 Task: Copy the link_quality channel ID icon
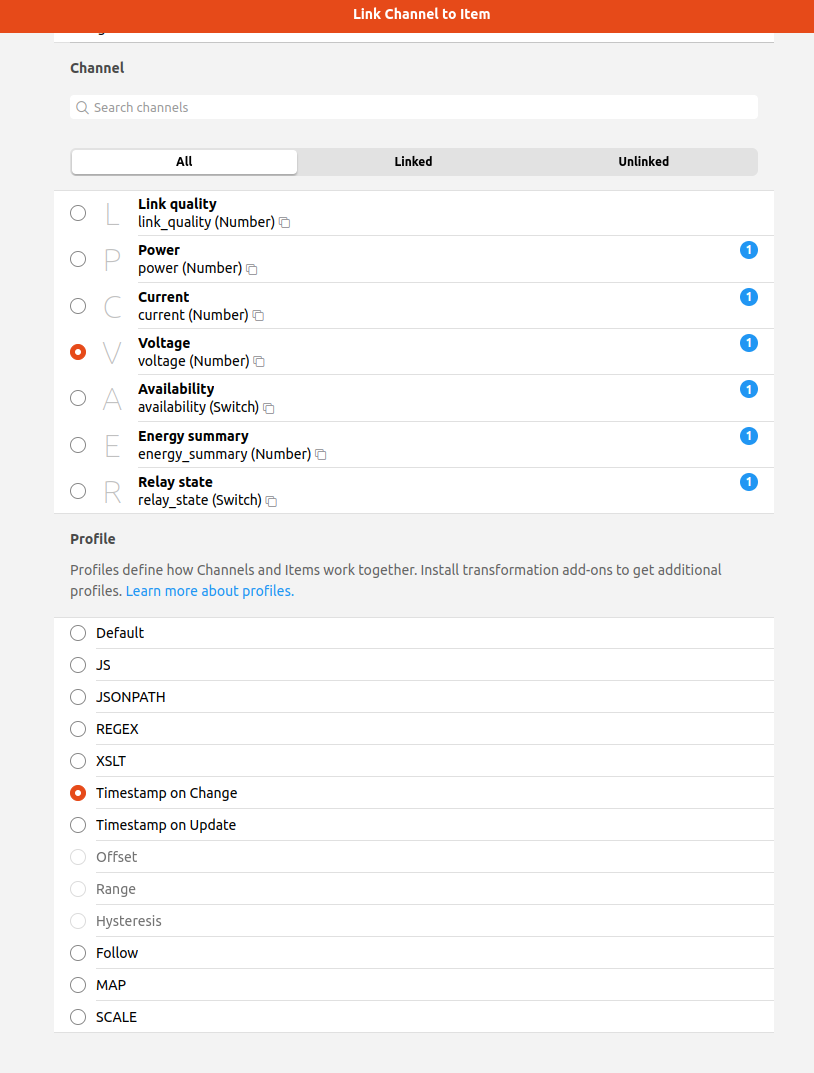[x=285, y=223]
